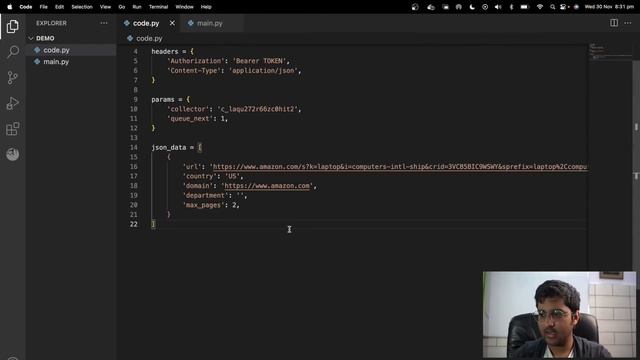The width and height of the screenshot is (640, 360).
Task: Open Explorer panel more actions ellipsis
Action: pos(104,23)
